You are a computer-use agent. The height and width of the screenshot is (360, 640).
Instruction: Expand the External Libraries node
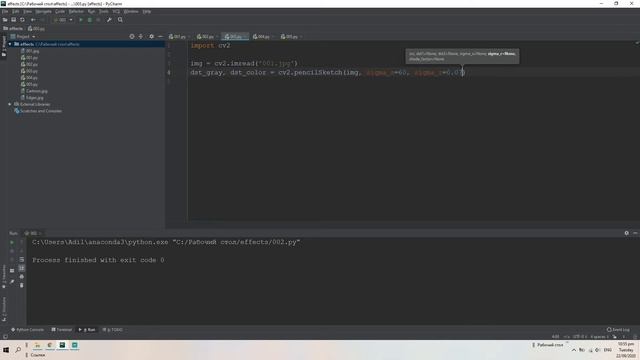pyautogui.click(x=10, y=104)
